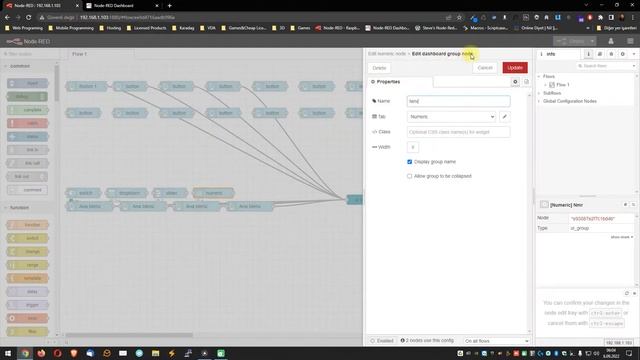This screenshot has width=640, height=360.
Task: Open Windows Start menu
Action: coord(8,353)
